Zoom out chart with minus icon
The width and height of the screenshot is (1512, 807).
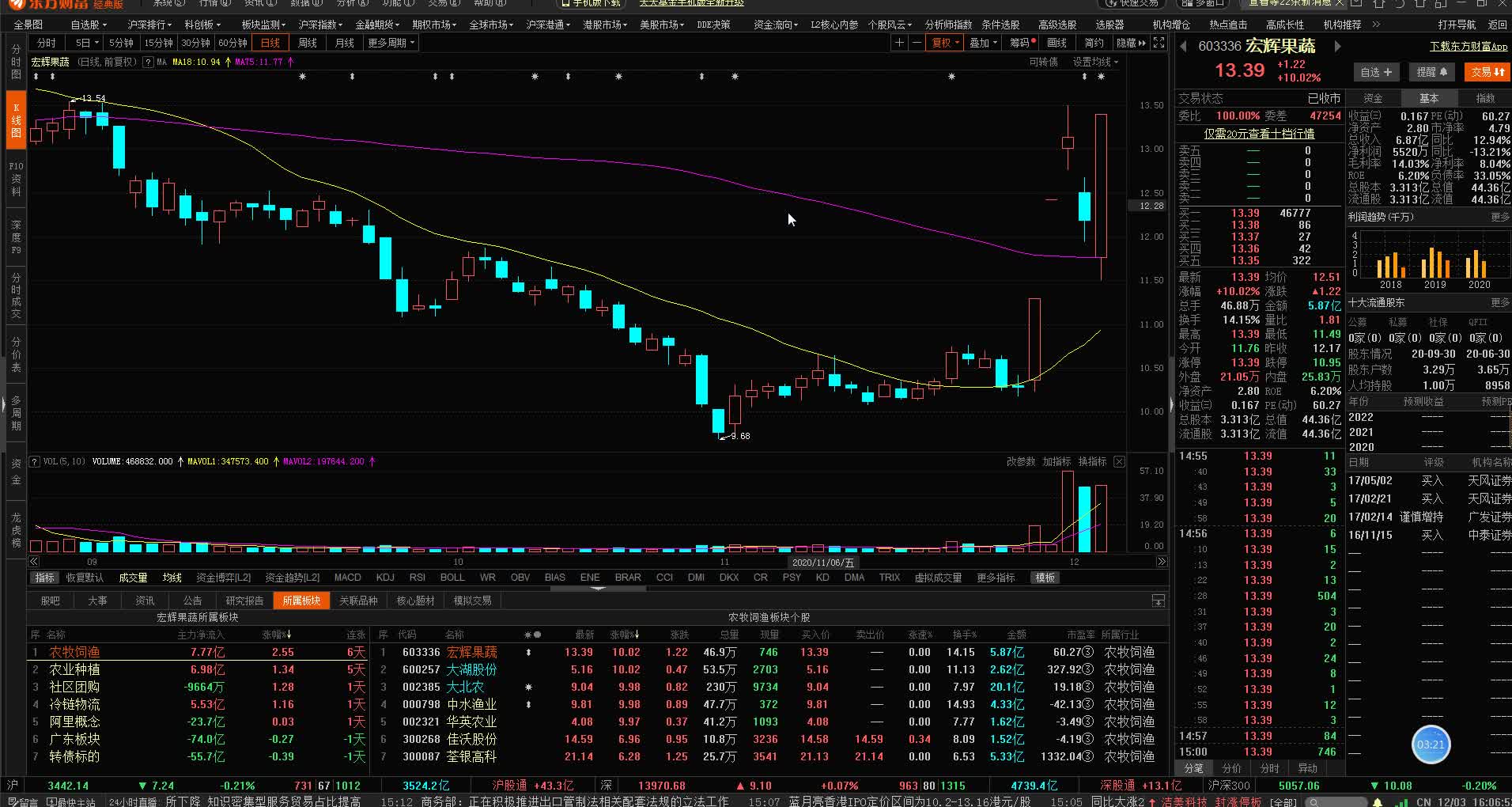click(x=917, y=43)
